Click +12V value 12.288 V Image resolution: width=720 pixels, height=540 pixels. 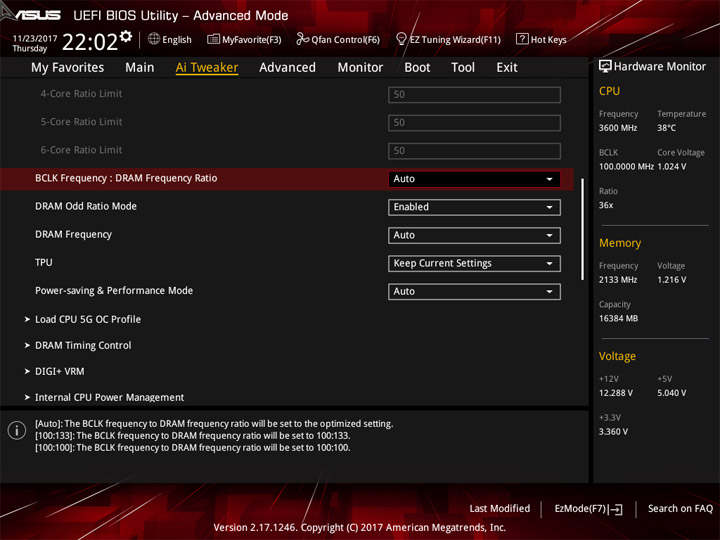616,393
